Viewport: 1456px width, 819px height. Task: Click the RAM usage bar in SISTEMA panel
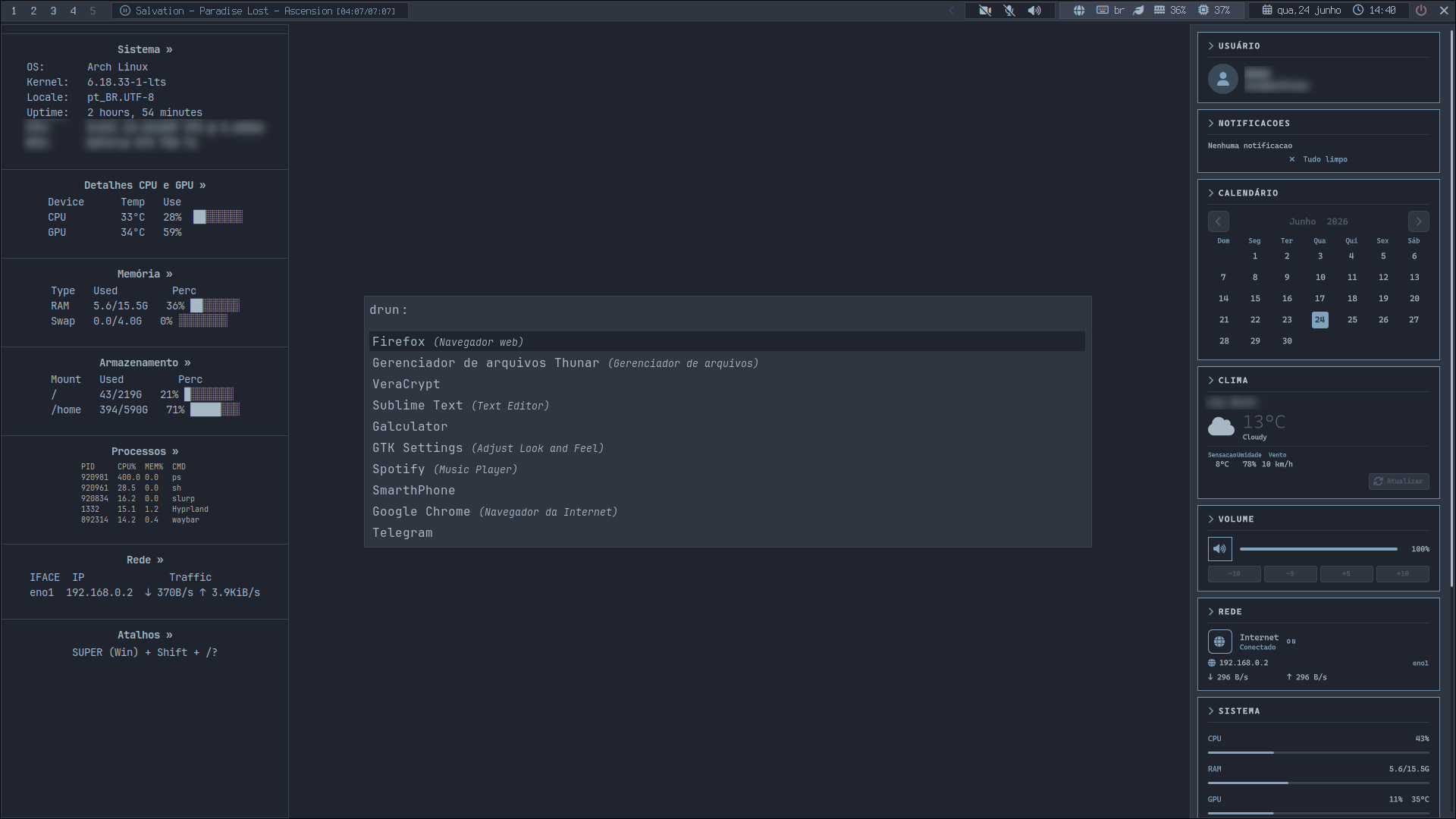click(x=1319, y=783)
